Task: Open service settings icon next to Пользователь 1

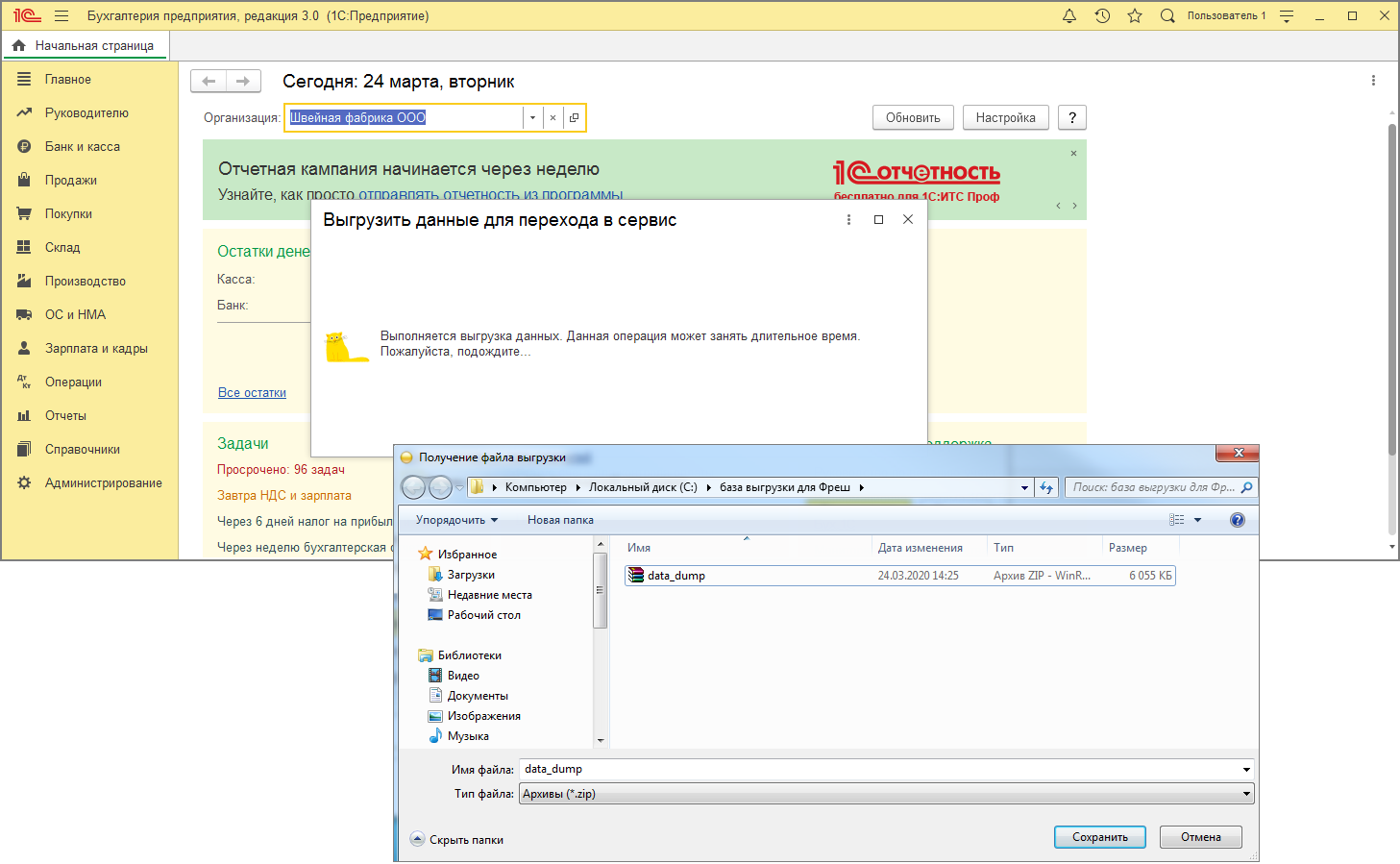Action: pos(1287,15)
